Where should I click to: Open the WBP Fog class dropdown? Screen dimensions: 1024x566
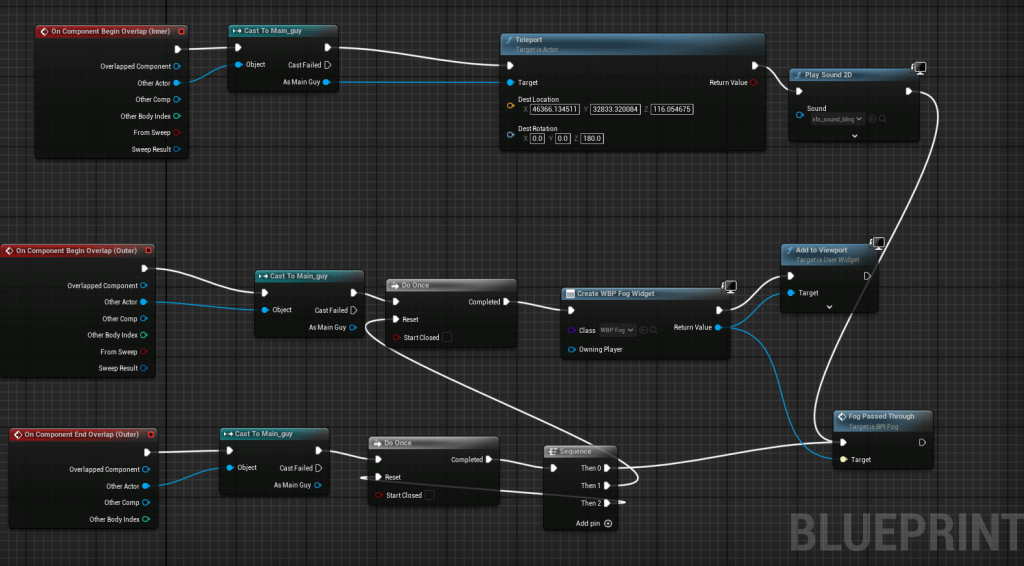click(x=617, y=330)
